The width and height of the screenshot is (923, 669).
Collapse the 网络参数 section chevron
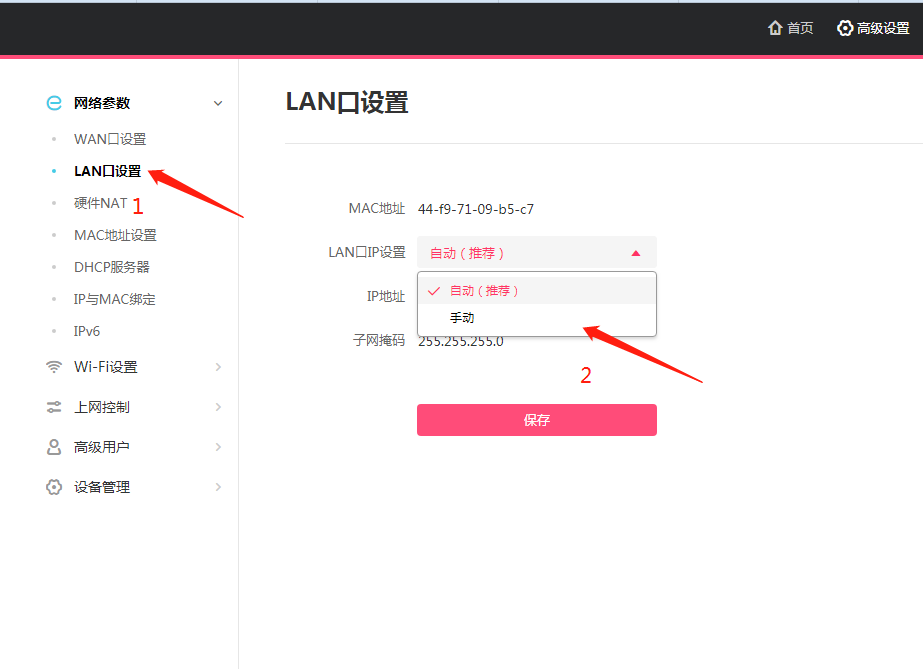(218, 104)
